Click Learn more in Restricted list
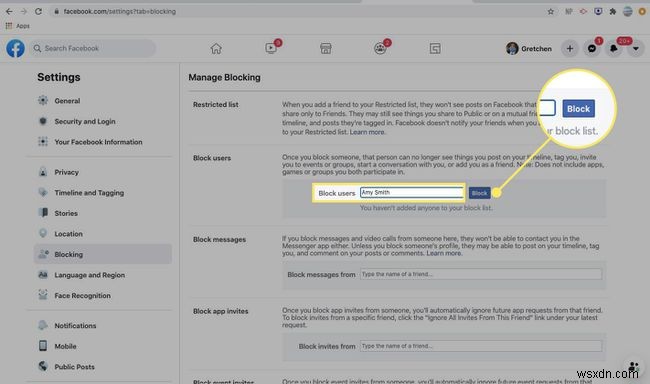 click(x=367, y=132)
